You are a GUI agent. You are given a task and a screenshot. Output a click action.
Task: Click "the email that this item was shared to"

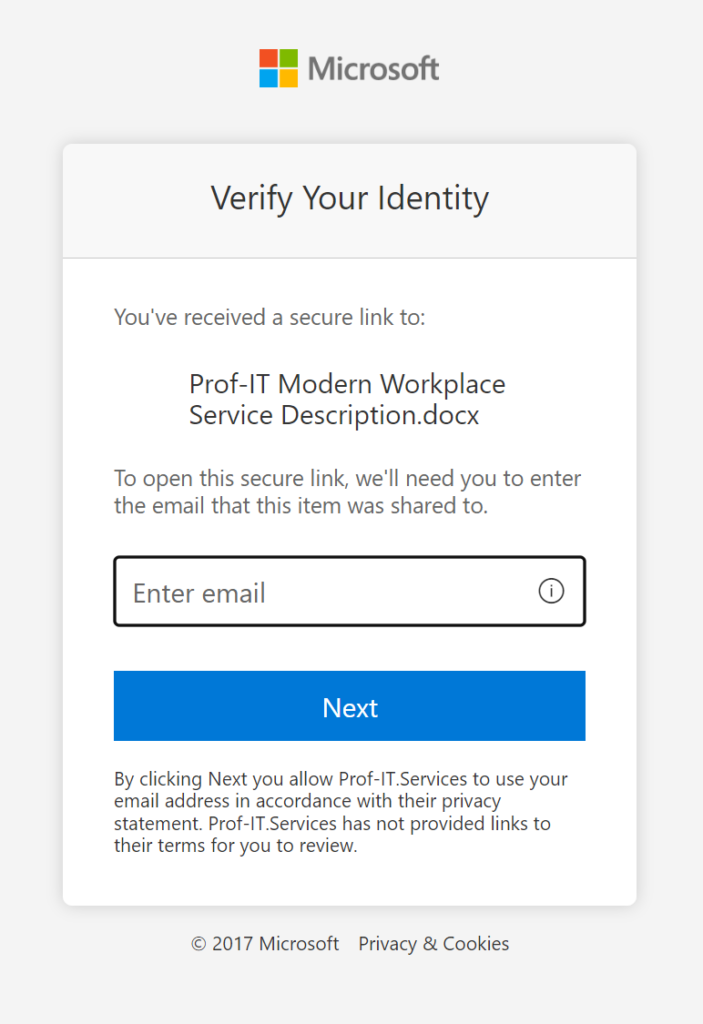(x=301, y=505)
